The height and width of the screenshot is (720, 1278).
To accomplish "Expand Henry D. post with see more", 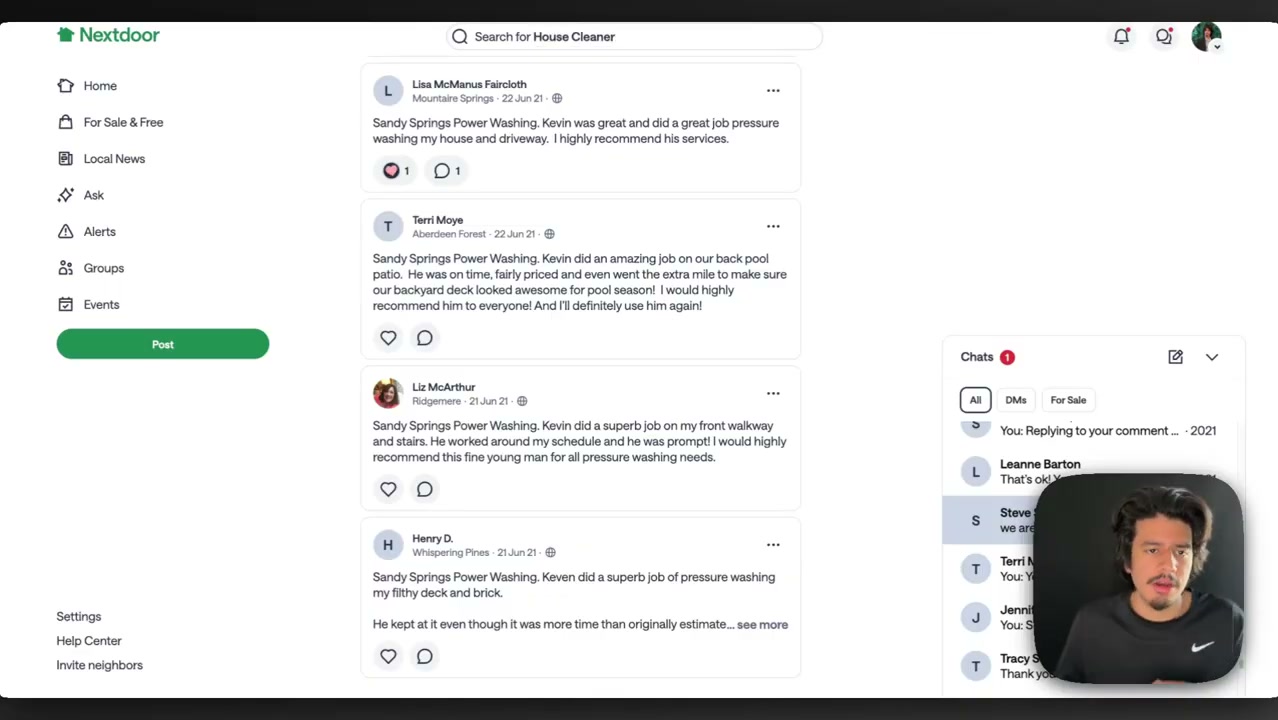I will 762,625.
